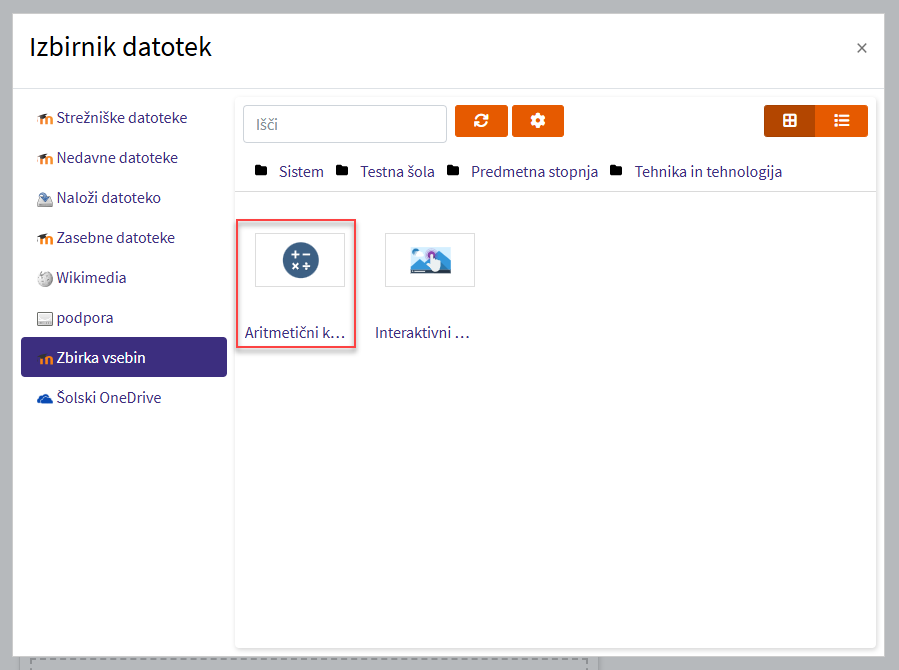This screenshot has width=899, height=670.
Task: Go to Predmetna stopnja breadcrumb
Action: [x=534, y=172]
